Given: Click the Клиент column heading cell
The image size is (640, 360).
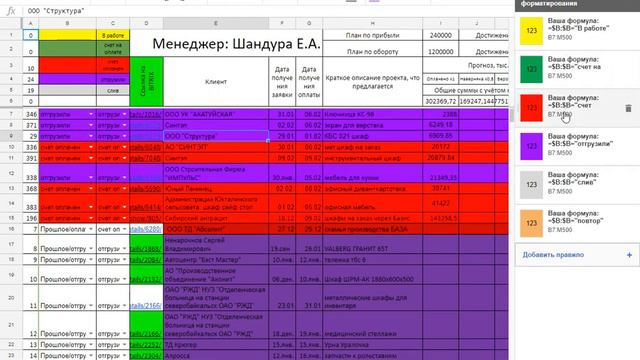Looking at the screenshot, I should coord(216,82).
